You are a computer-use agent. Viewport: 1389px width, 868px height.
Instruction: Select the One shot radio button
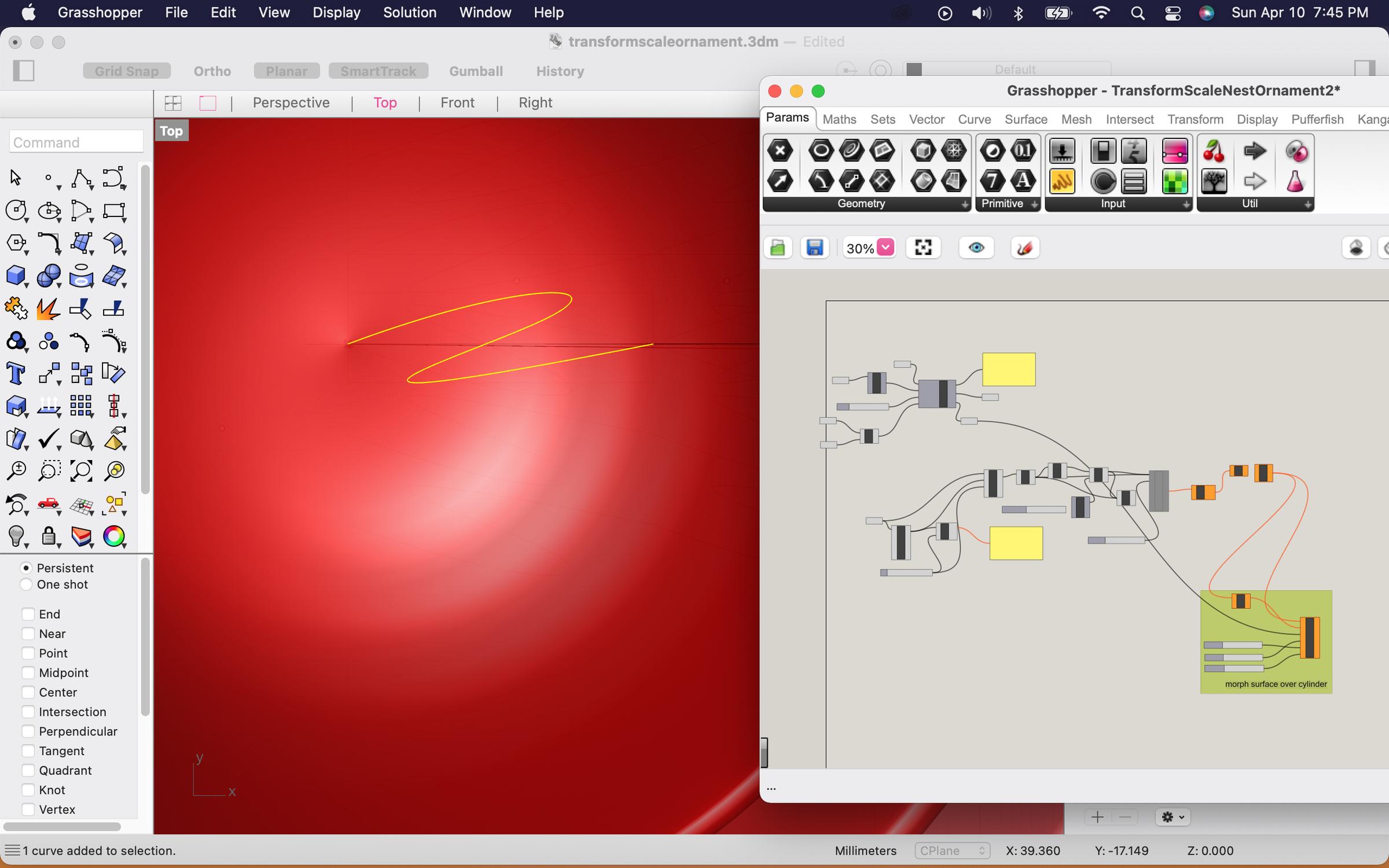pyautogui.click(x=26, y=584)
